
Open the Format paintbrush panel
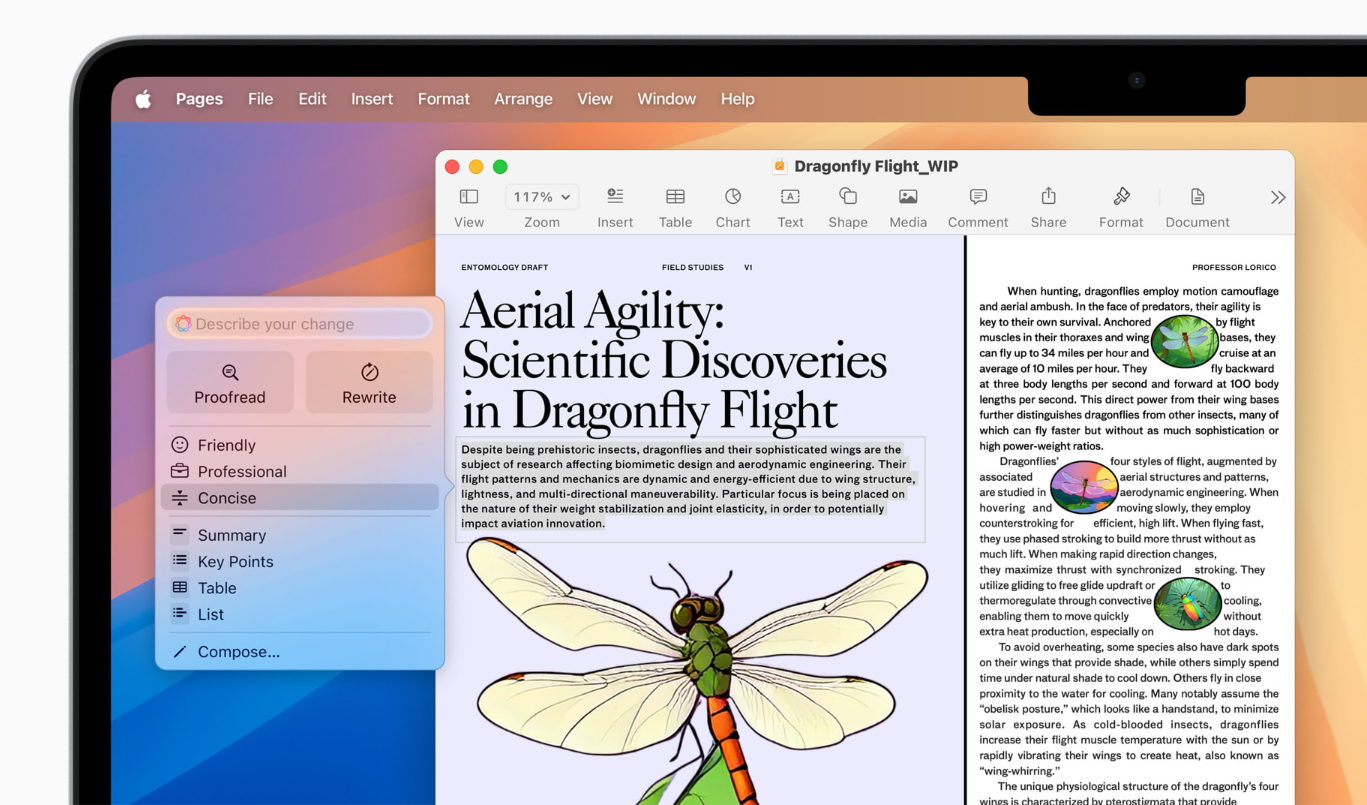pyautogui.click(x=1121, y=196)
